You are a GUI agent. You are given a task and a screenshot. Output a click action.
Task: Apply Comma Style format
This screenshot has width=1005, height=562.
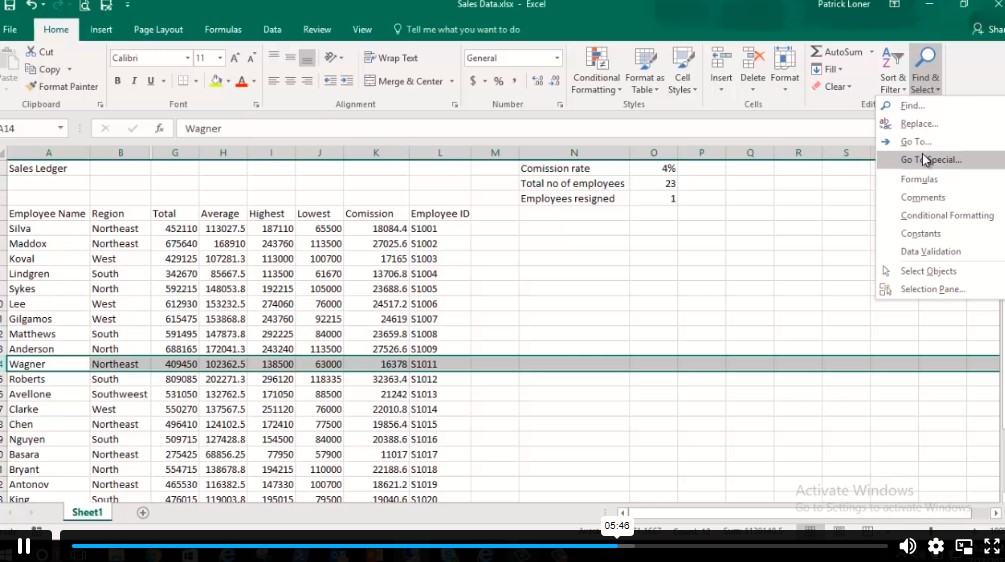pyautogui.click(x=514, y=81)
